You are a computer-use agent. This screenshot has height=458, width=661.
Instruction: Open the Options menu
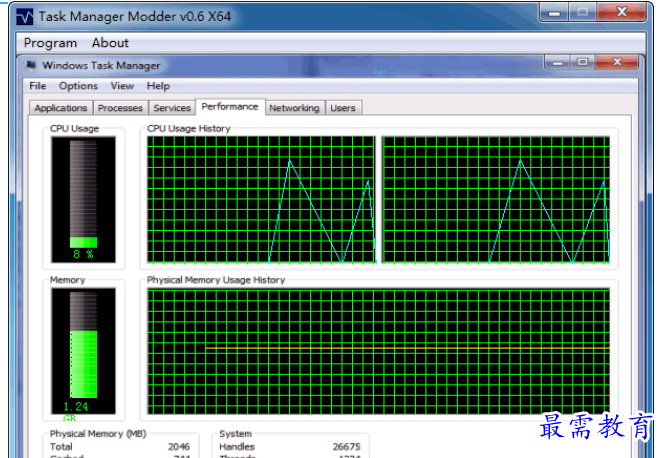(x=78, y=86)
